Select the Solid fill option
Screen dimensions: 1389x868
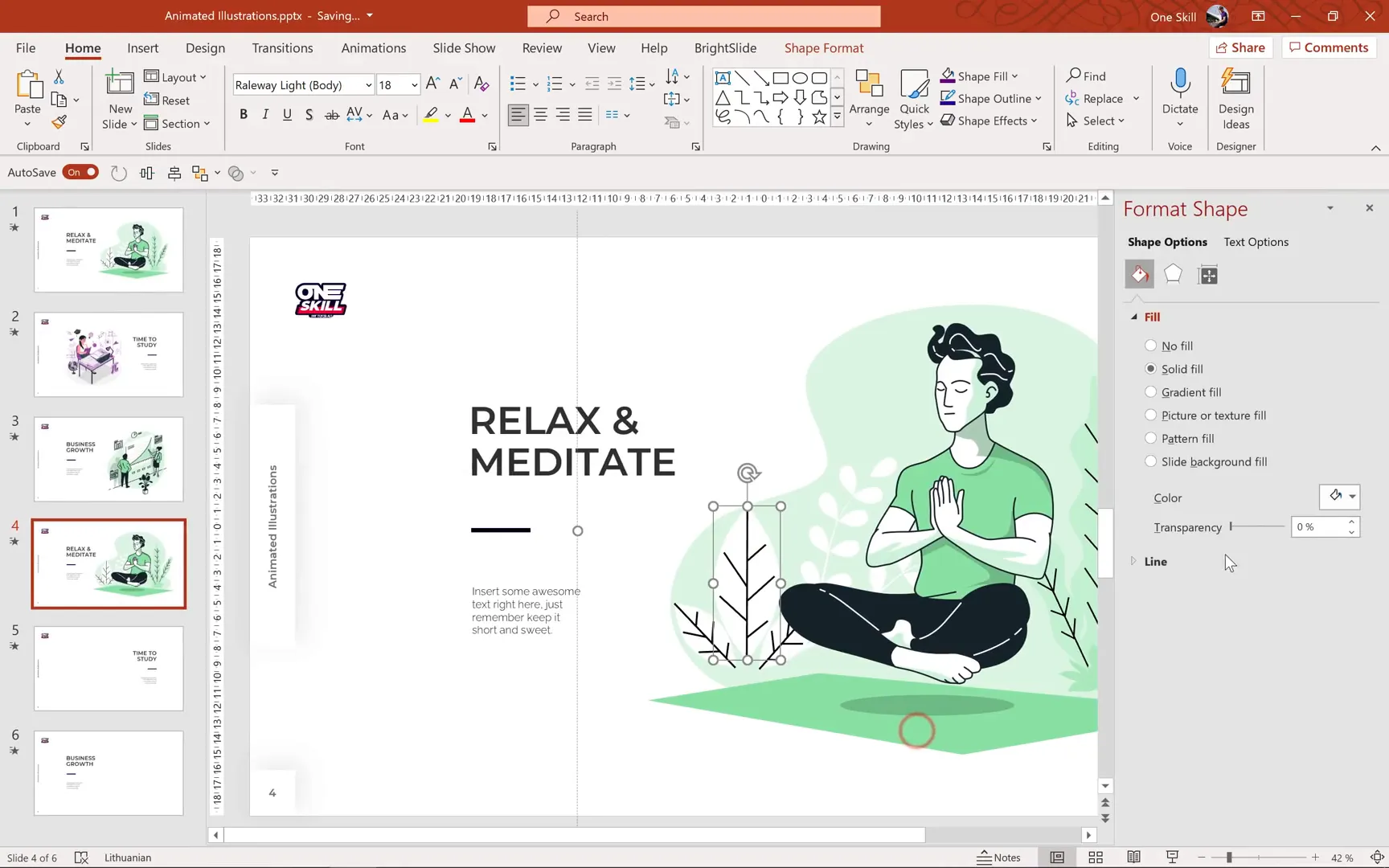click(1152, 368)
